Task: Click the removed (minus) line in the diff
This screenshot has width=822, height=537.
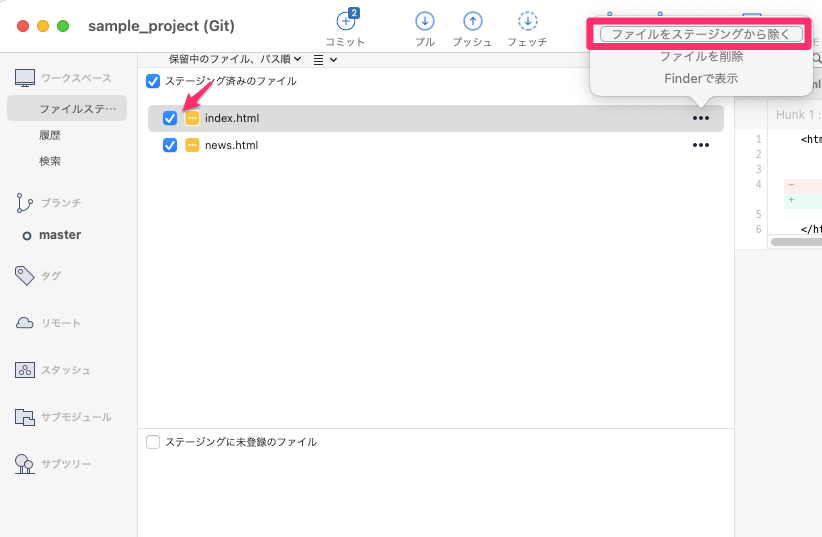Action: click(x=803, y=185)
